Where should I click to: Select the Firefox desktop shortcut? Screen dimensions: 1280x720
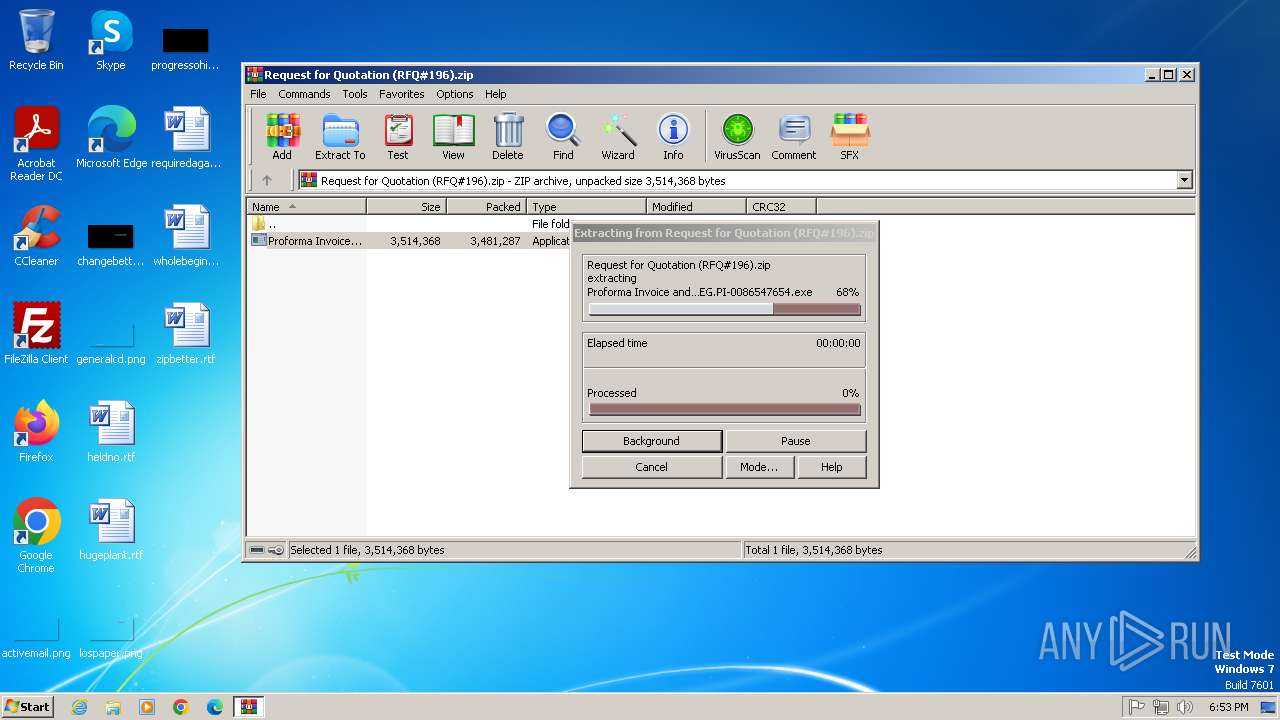(x=36, y=432)
